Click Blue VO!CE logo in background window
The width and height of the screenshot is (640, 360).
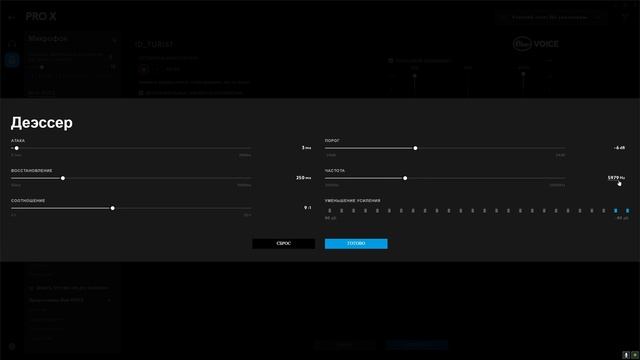[536, 44]
